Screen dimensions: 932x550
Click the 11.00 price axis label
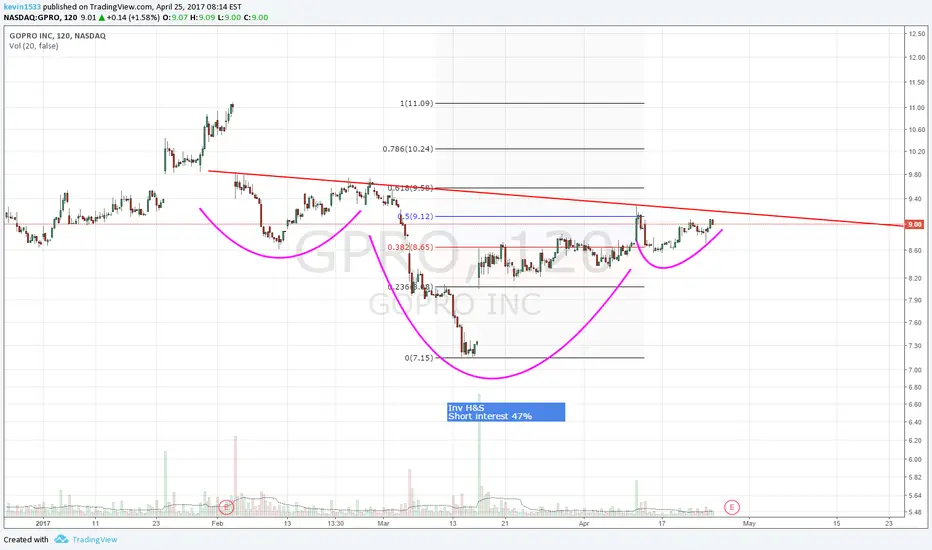[x=917, y=108]
